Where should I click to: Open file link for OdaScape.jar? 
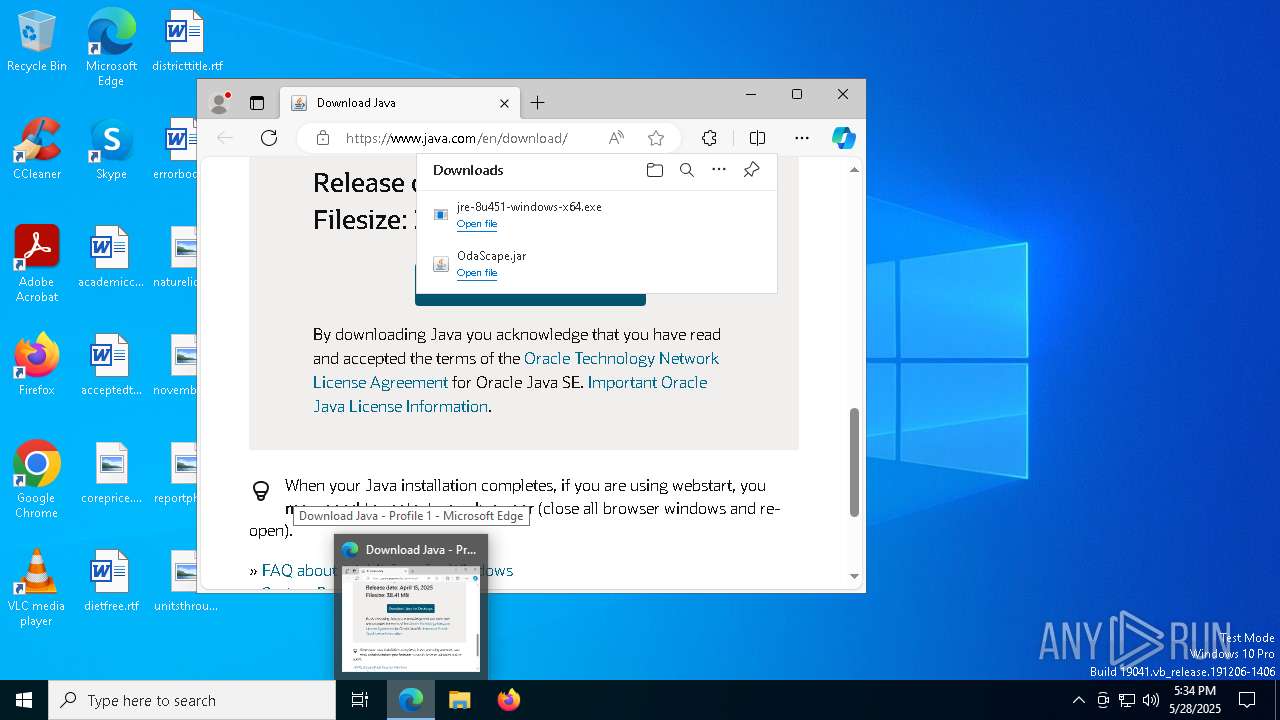477,273
